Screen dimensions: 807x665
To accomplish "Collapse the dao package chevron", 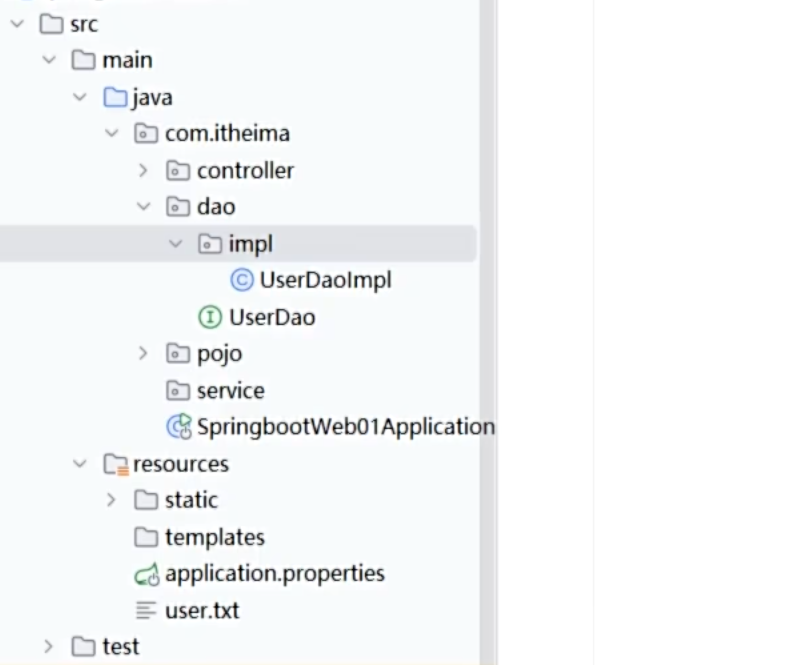I will 143,207.
